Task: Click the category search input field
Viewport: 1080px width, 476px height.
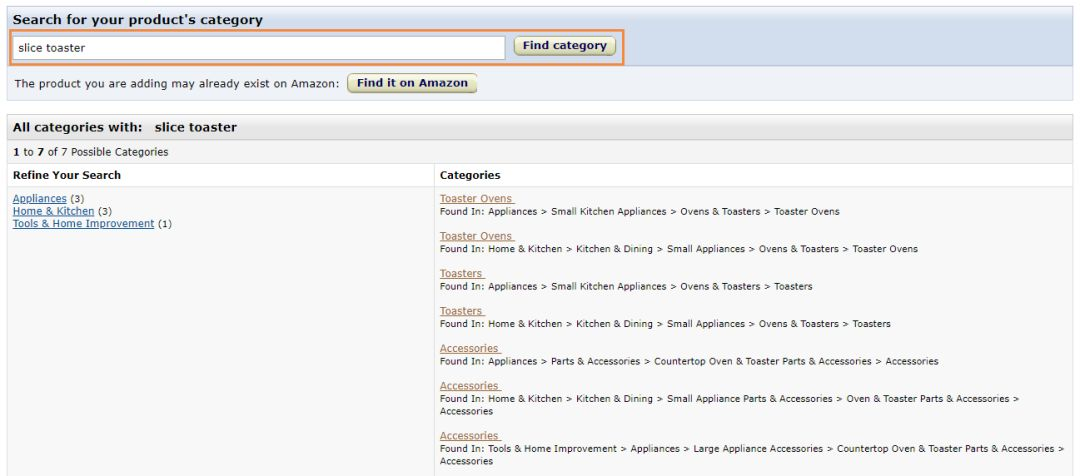Action: pyautogui.click(x=258, y=47)
